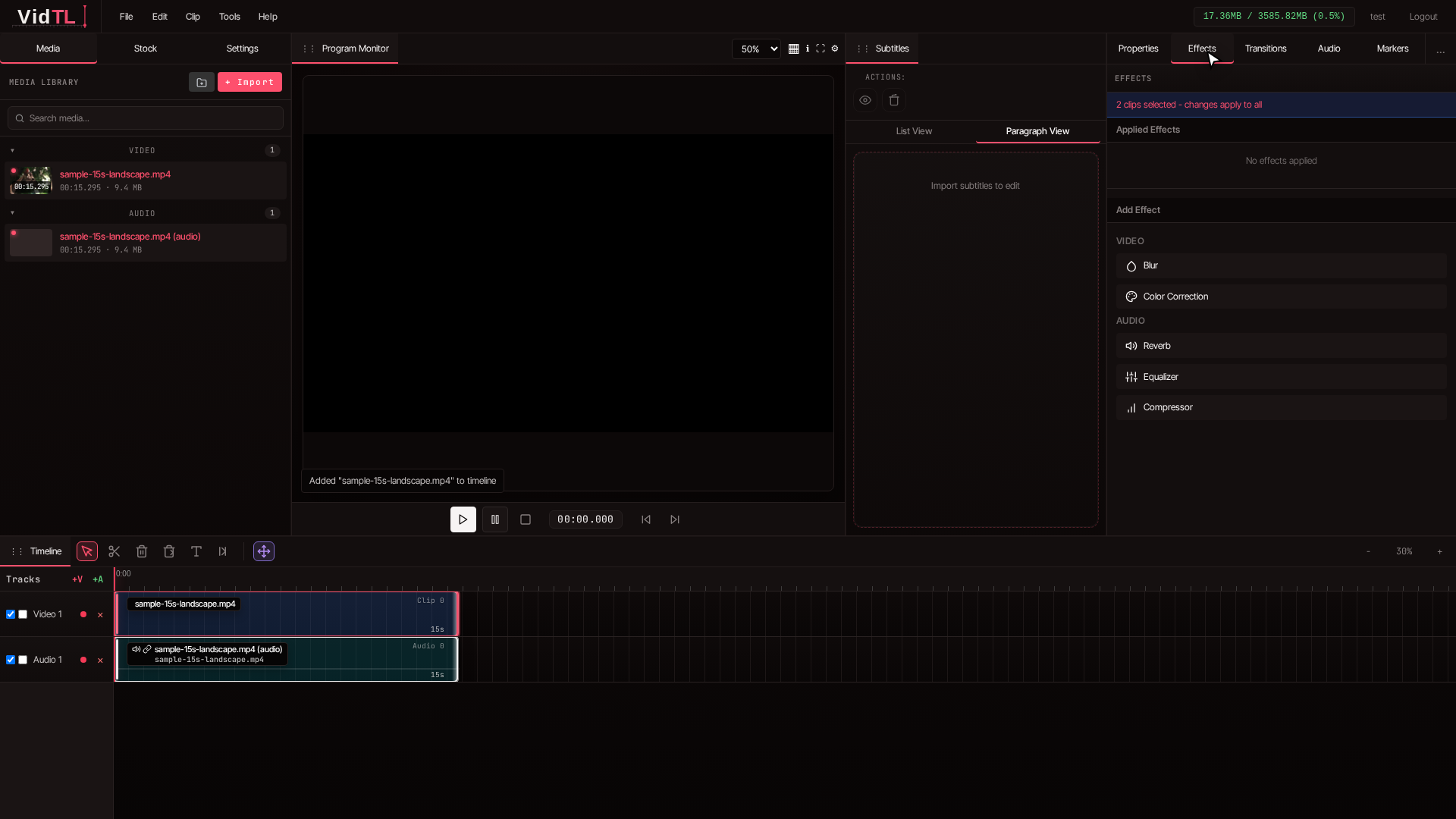This screenshot has width=1456, height=819.
Task: Add the Color Correction effect
Action: (1281, 297)
